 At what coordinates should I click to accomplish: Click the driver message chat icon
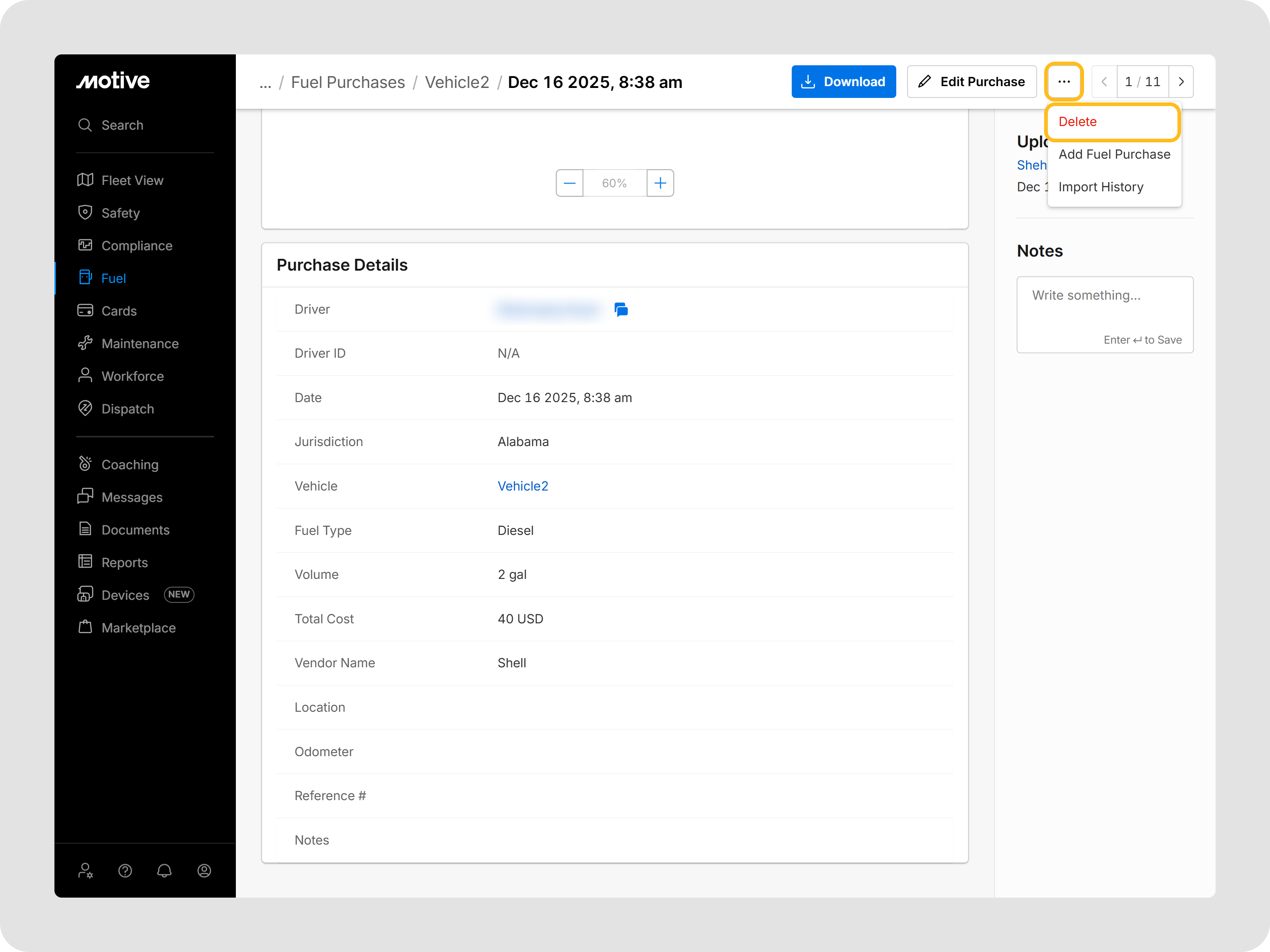(x=620, y=309)
